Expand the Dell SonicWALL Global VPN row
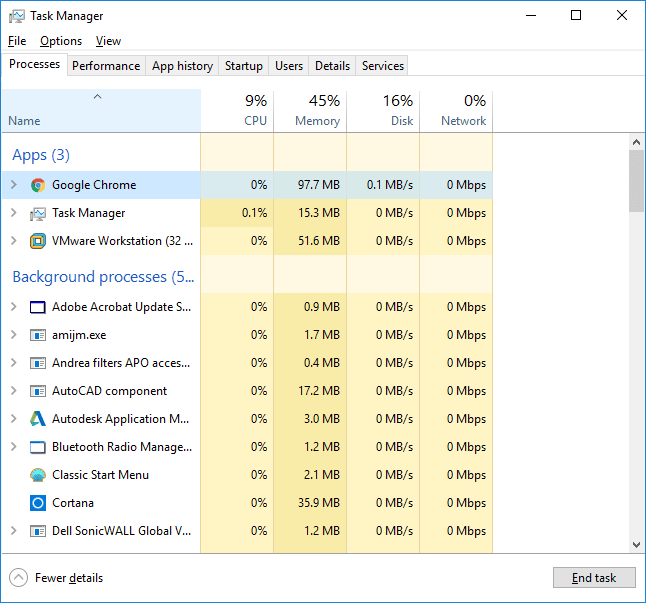Viewport: 646px width, 603px height. [x=14, y=531]
